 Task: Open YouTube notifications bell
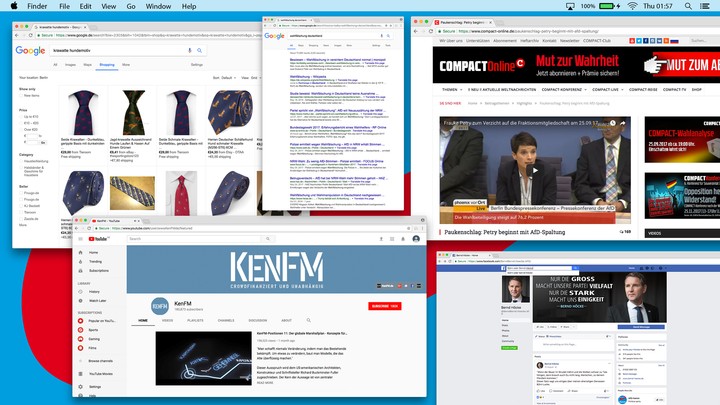coord(403,239)
